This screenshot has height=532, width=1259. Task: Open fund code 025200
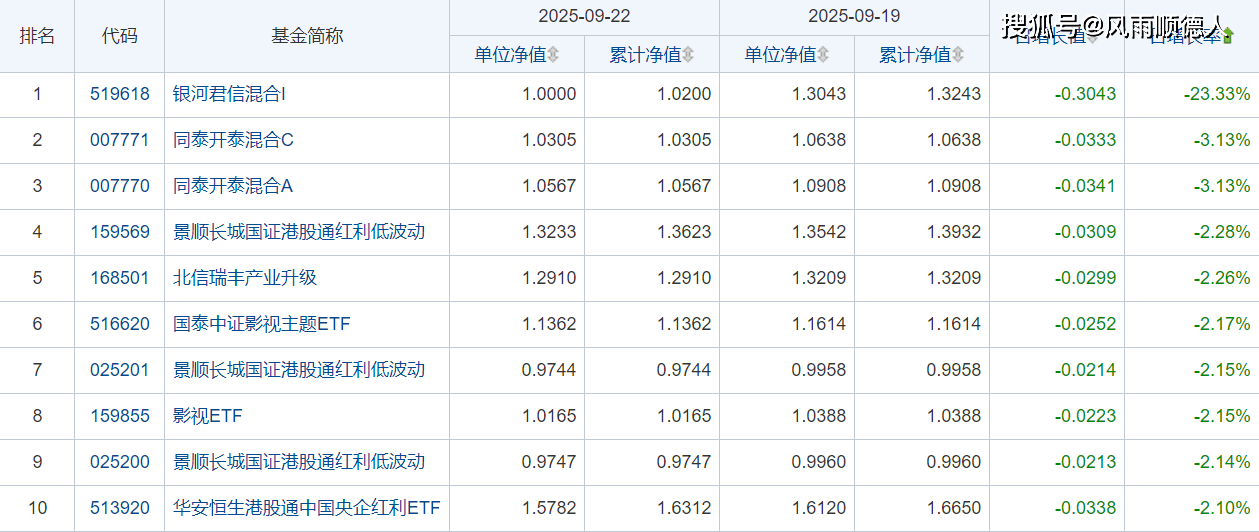119,462
